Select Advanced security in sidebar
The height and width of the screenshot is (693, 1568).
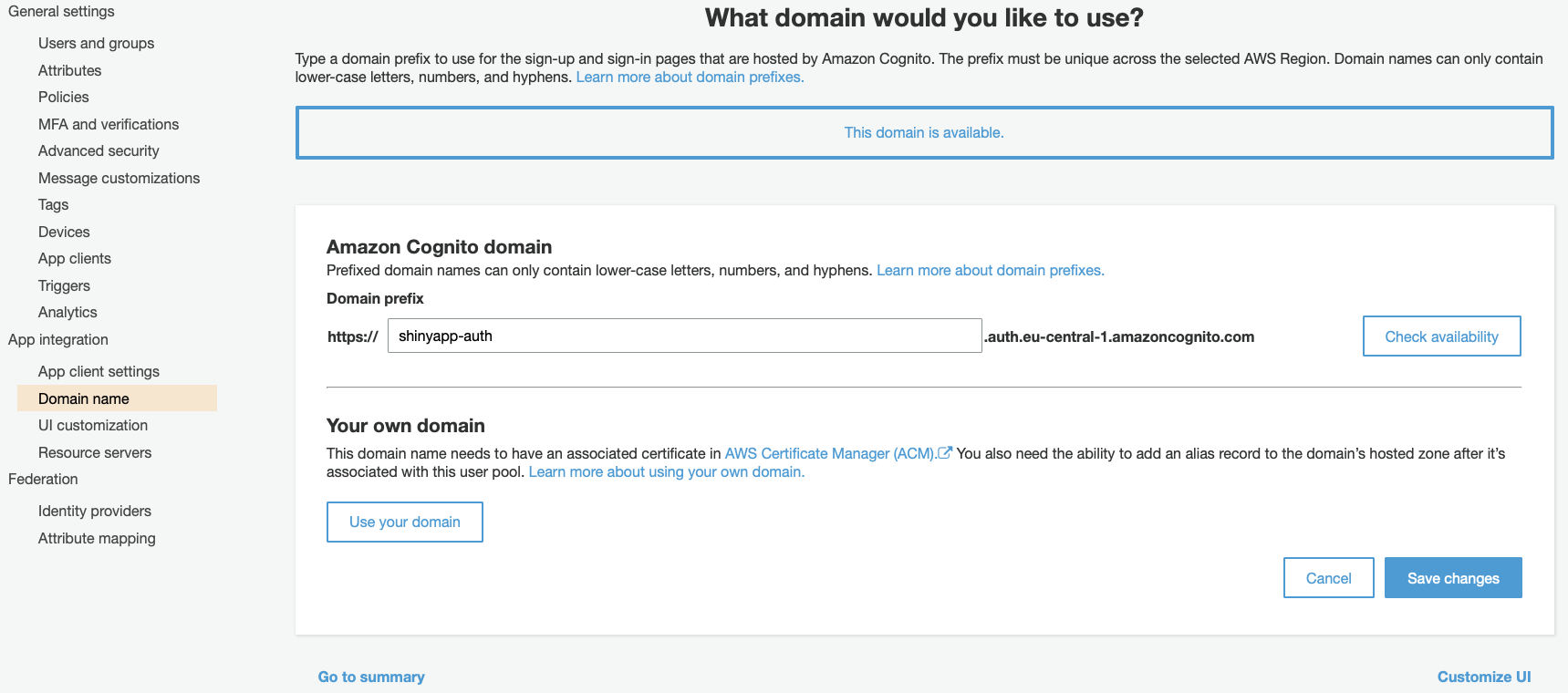pos(99,150)
